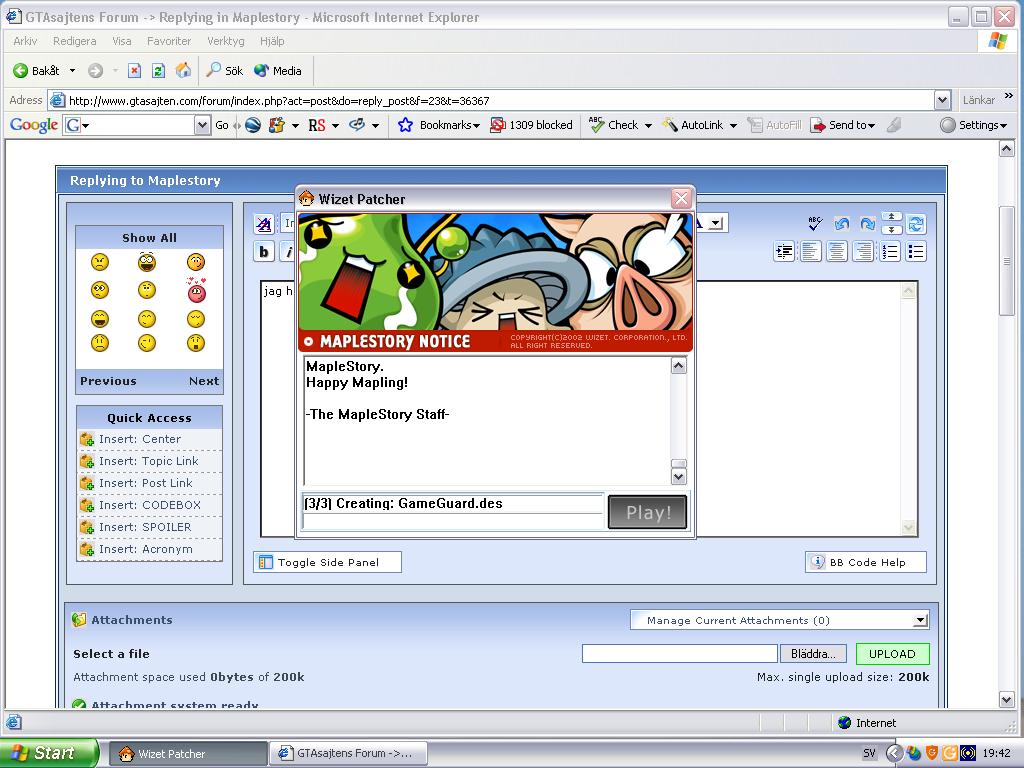The width and height of the screenshot is (1024, 768).
Task: Open the Favoriter menu
Action: (169, 41)
